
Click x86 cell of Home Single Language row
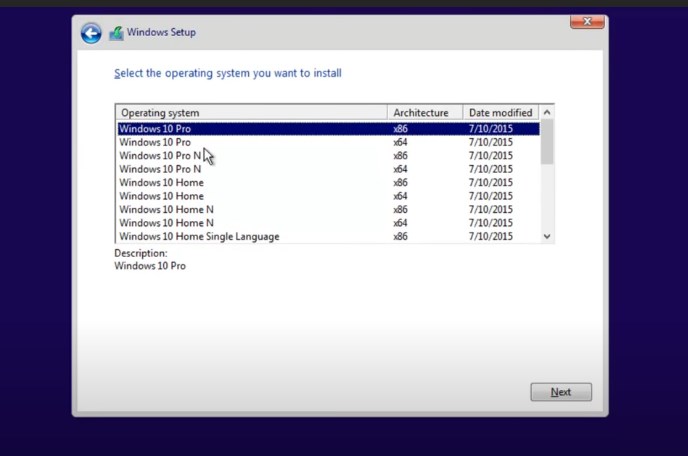tap(400, 237)
